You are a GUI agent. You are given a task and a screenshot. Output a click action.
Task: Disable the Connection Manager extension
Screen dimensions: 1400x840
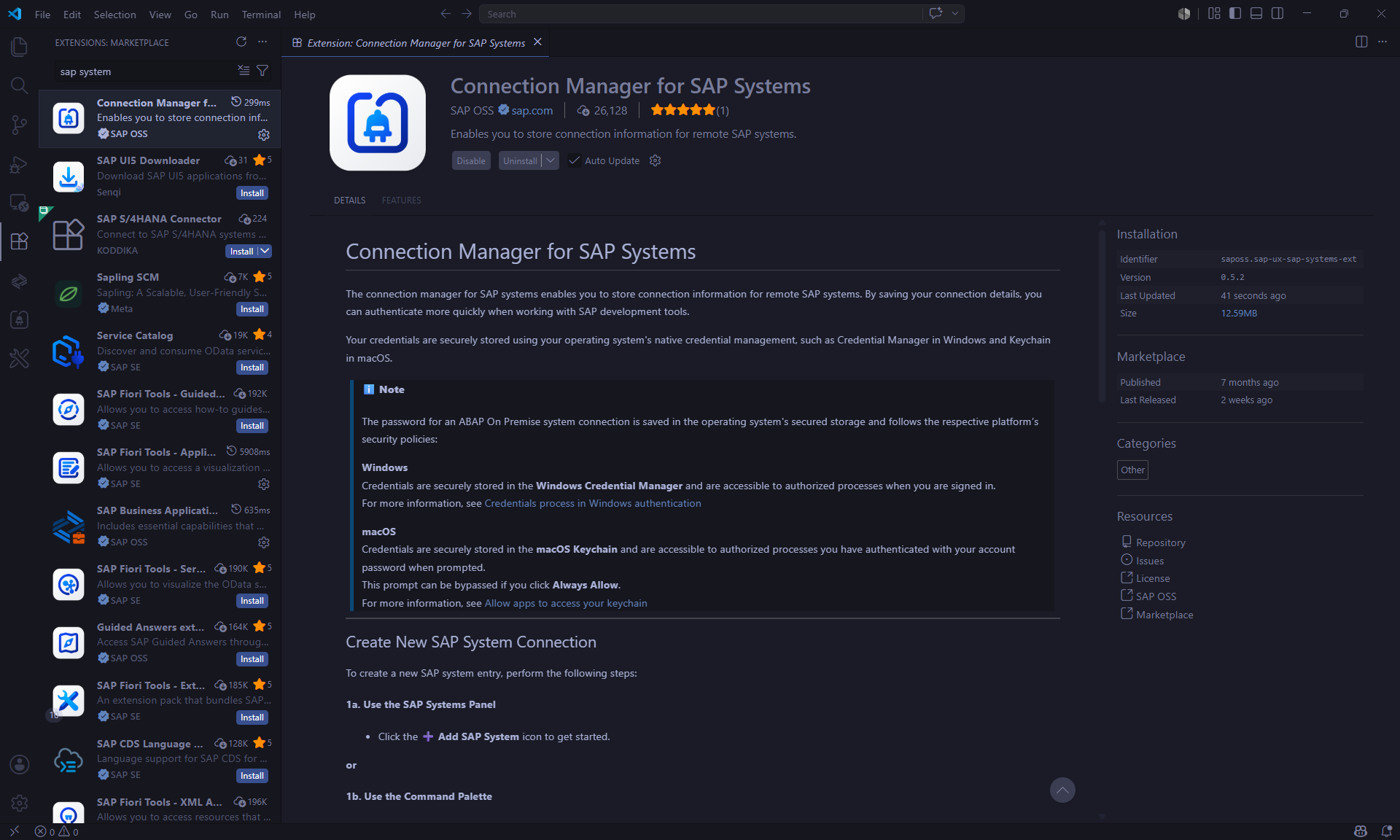point(471,160)
